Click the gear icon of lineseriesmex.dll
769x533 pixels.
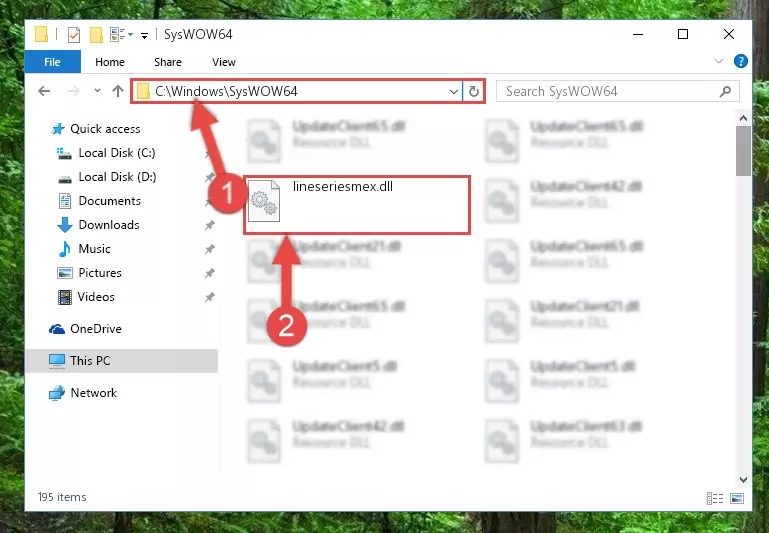264,202
